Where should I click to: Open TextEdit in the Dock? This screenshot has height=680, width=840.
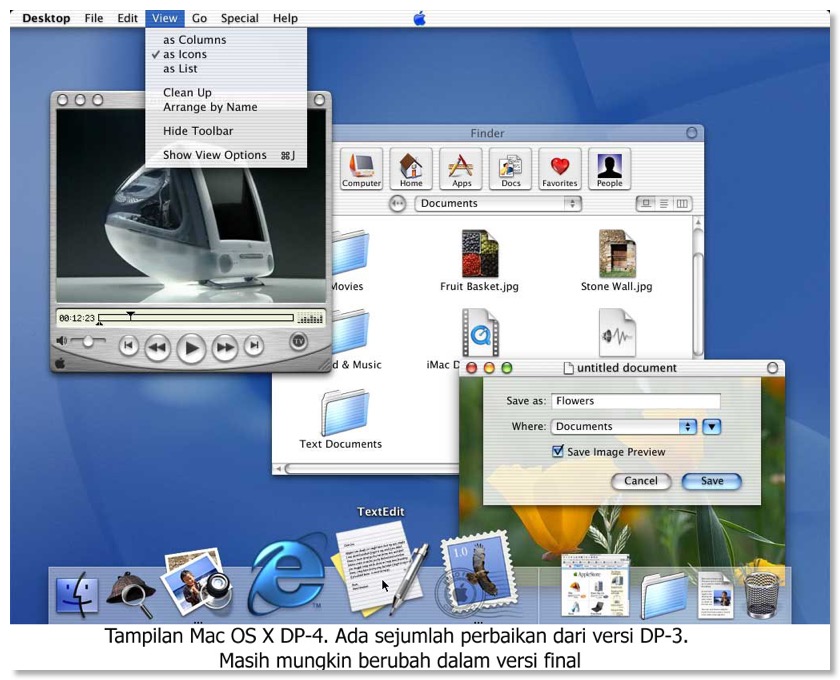(x=380, y=568)
